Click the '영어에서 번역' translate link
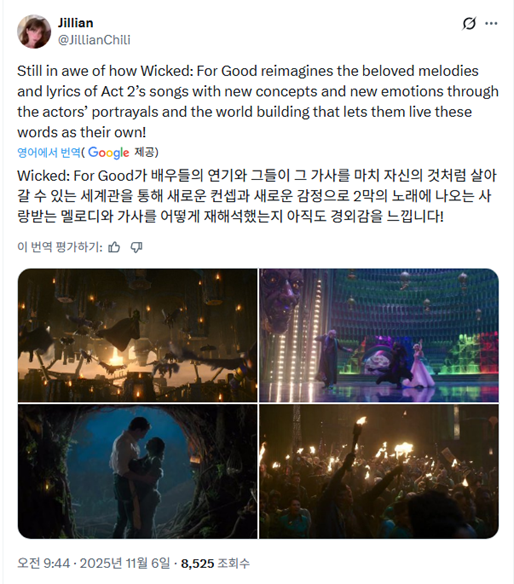Screen dimensions: 514x584 49,152
